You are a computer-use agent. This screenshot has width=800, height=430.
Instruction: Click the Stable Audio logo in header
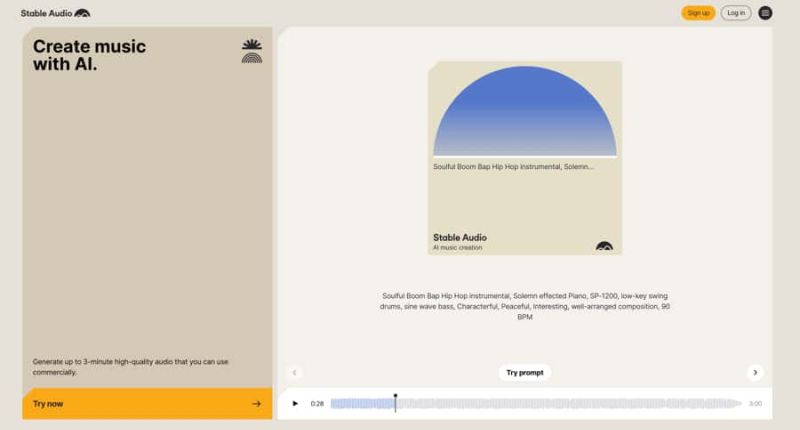[55, 13]
